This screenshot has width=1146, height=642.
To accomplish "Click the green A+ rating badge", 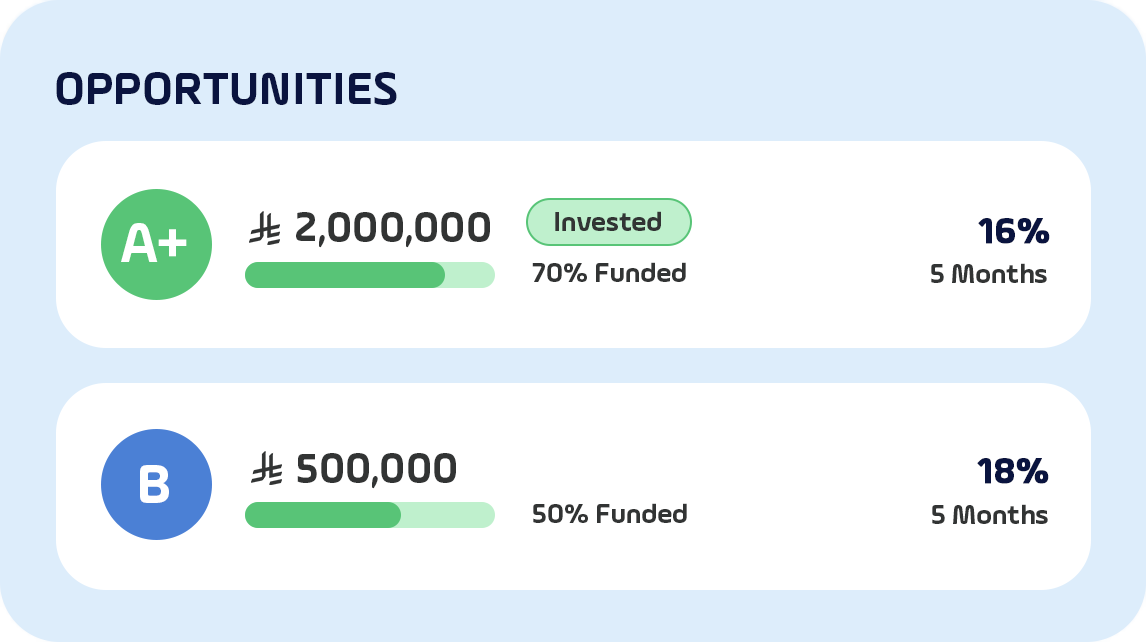I will [156, 244].
